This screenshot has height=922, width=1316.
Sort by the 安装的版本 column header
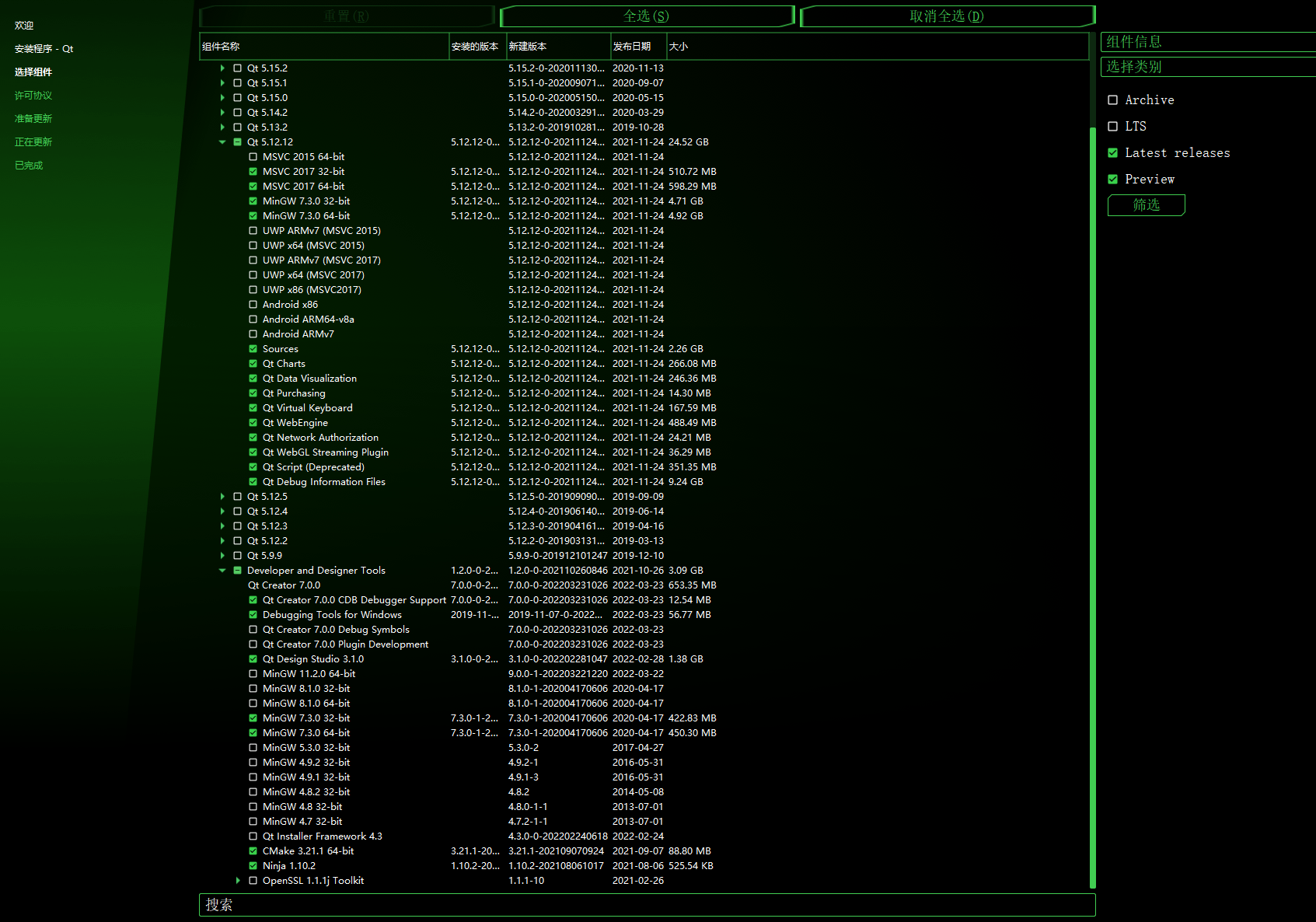(478, 47)
